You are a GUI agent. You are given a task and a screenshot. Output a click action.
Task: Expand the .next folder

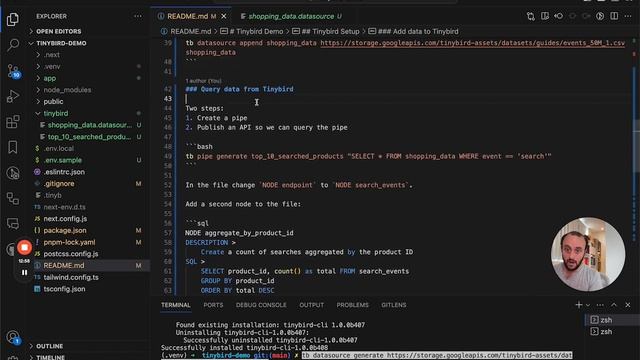click(x=51, y=55)
